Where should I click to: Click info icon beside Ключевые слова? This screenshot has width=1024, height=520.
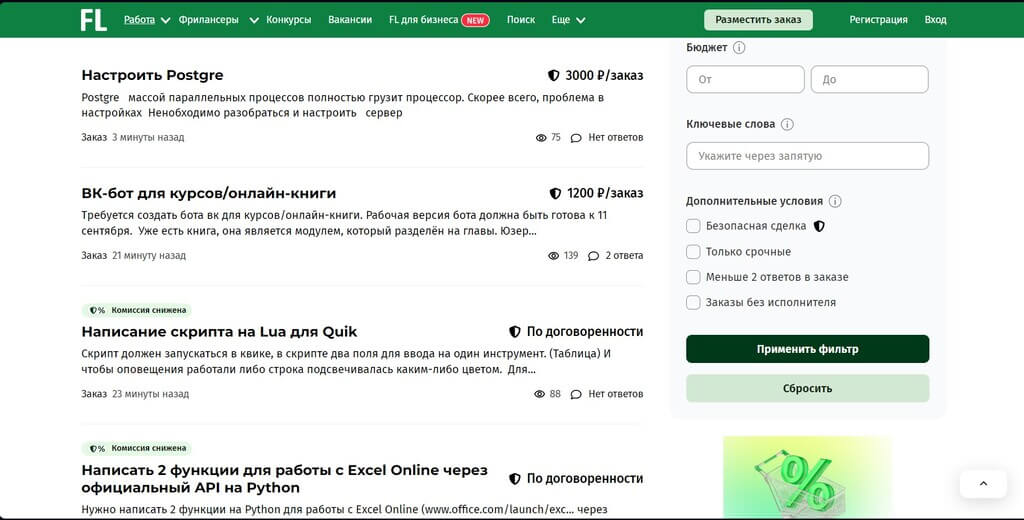(x=787, y=124)
